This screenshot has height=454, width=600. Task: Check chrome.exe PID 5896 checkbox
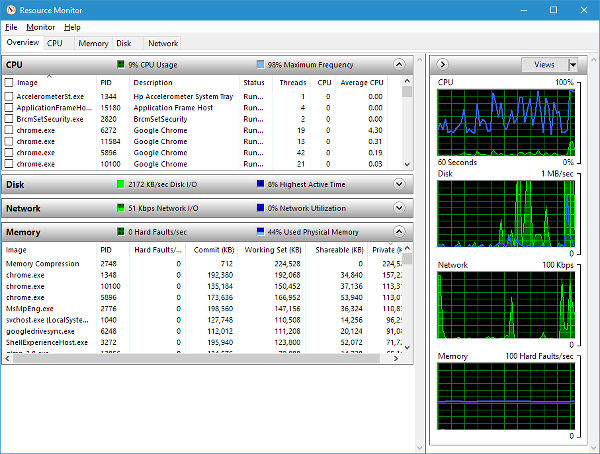point(9,152)
